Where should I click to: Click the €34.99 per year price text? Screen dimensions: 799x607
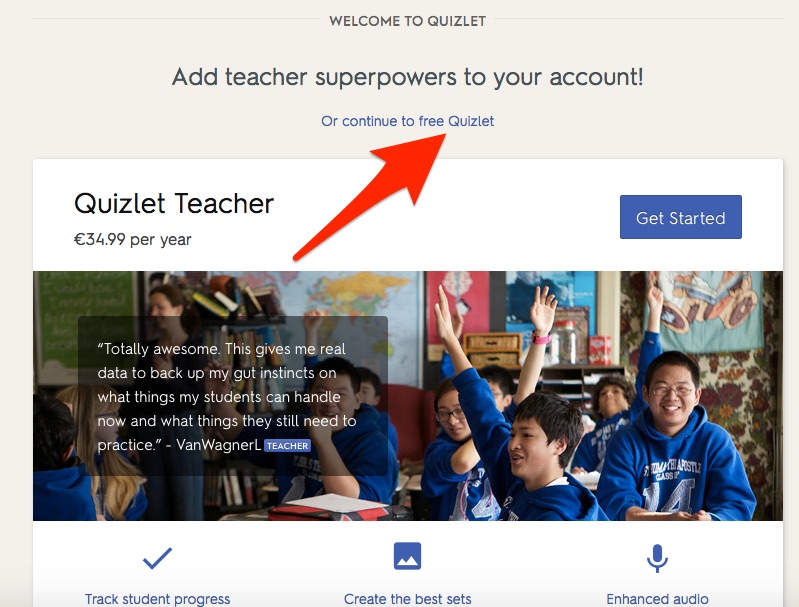tap(132, 240)
